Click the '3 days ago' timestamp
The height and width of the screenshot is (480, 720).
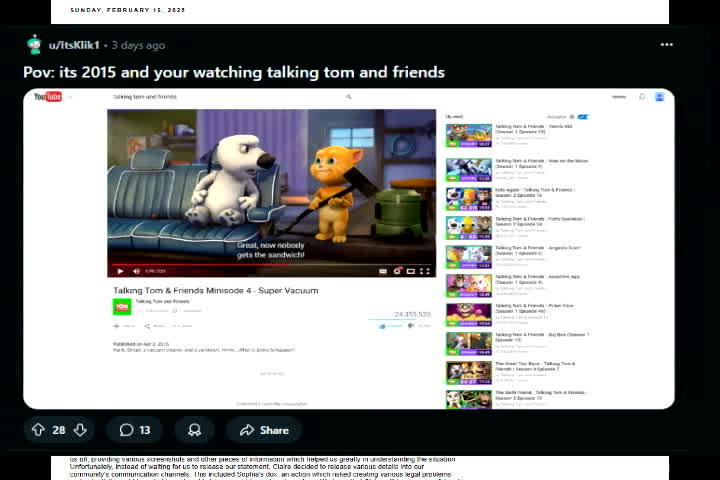(x=138, y=45)
